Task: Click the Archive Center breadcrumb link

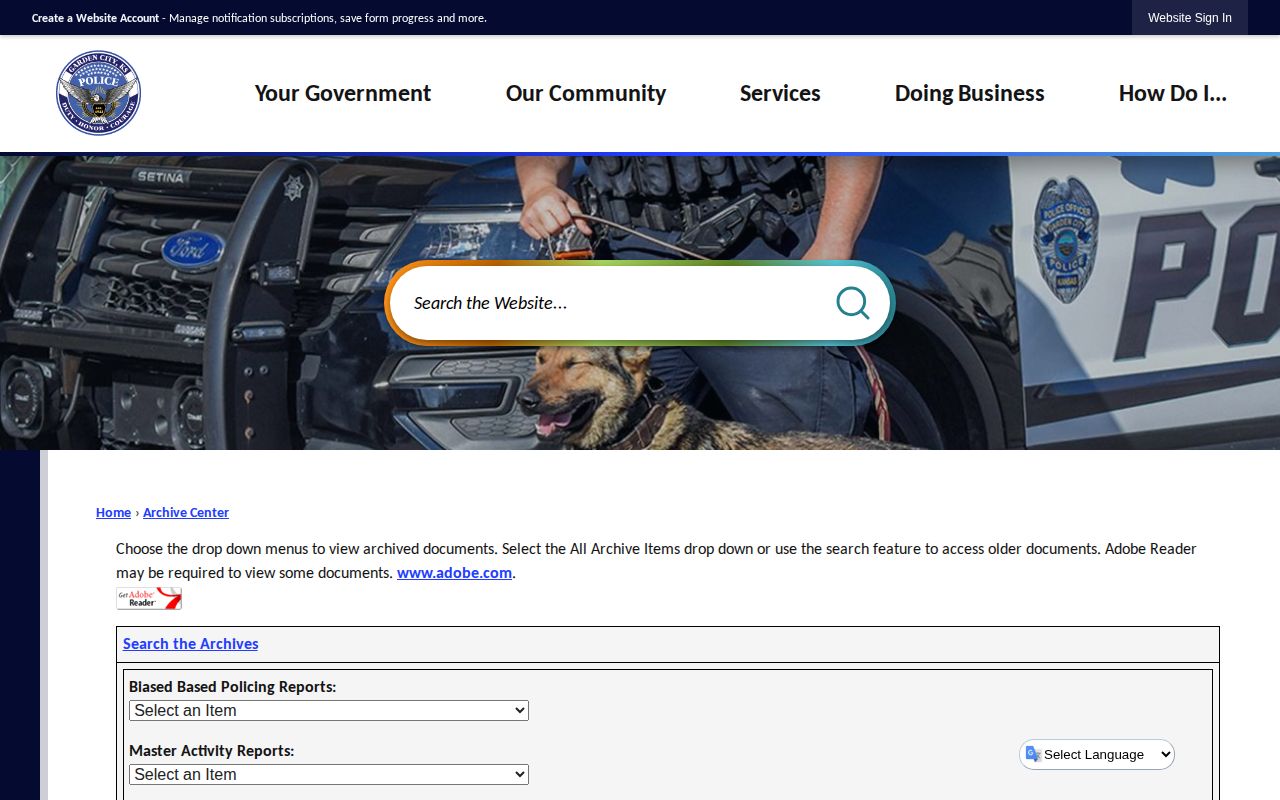Action: tap(186, 512)
